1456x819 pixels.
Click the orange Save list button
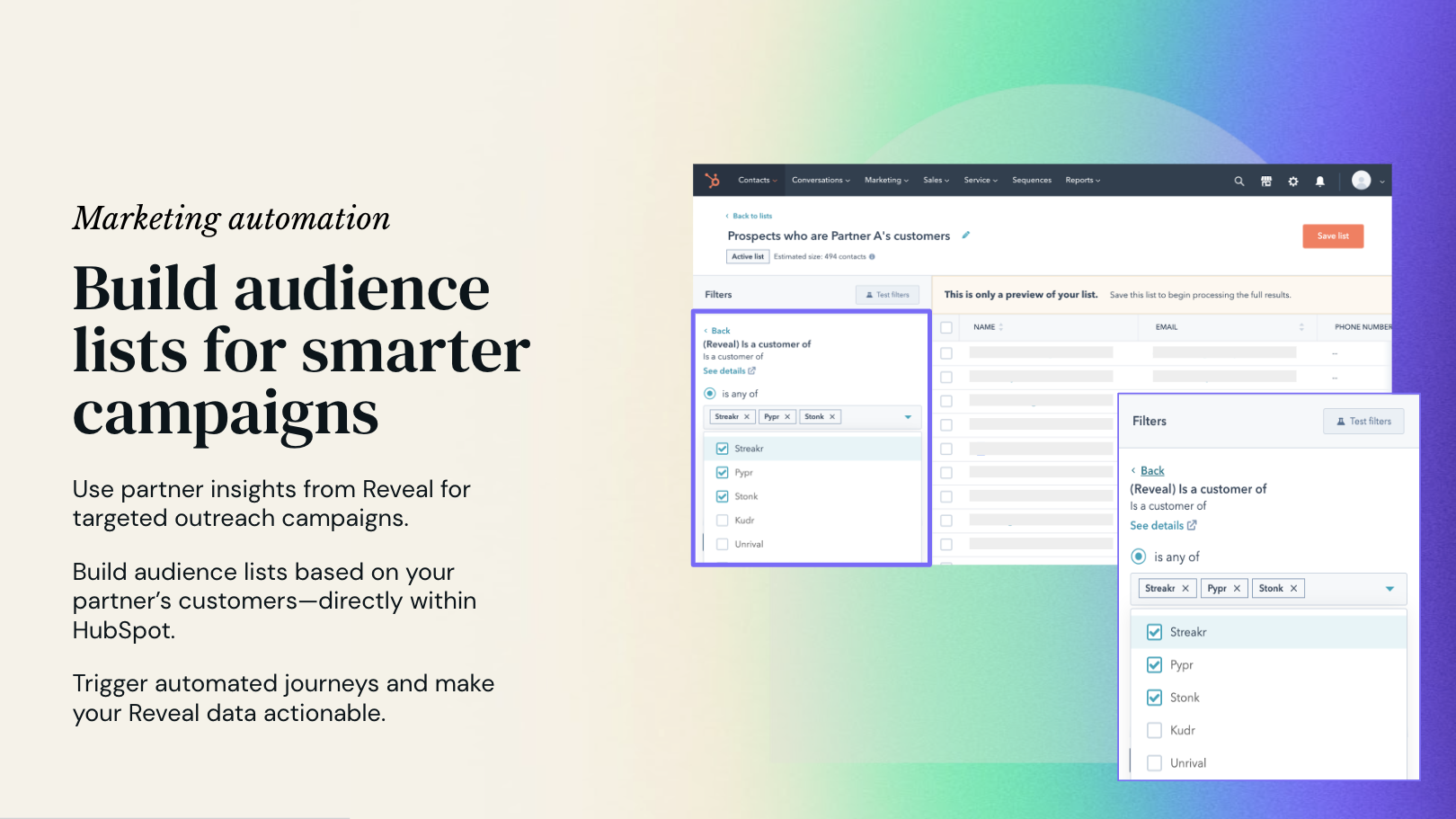pos(1333,236)
